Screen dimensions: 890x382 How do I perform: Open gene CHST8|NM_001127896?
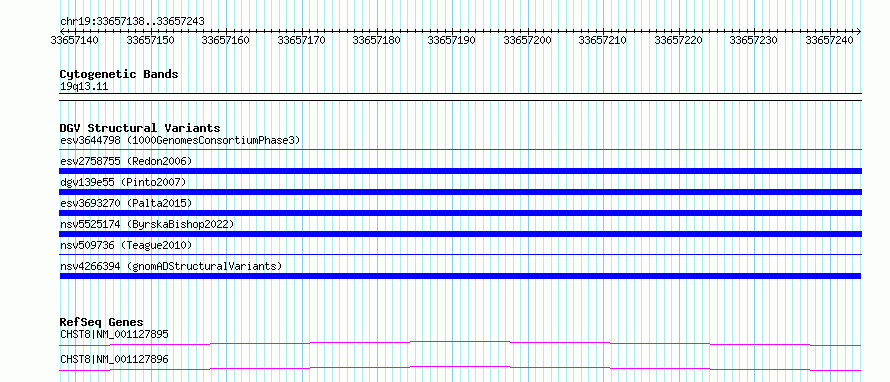(x=114, y=359)
